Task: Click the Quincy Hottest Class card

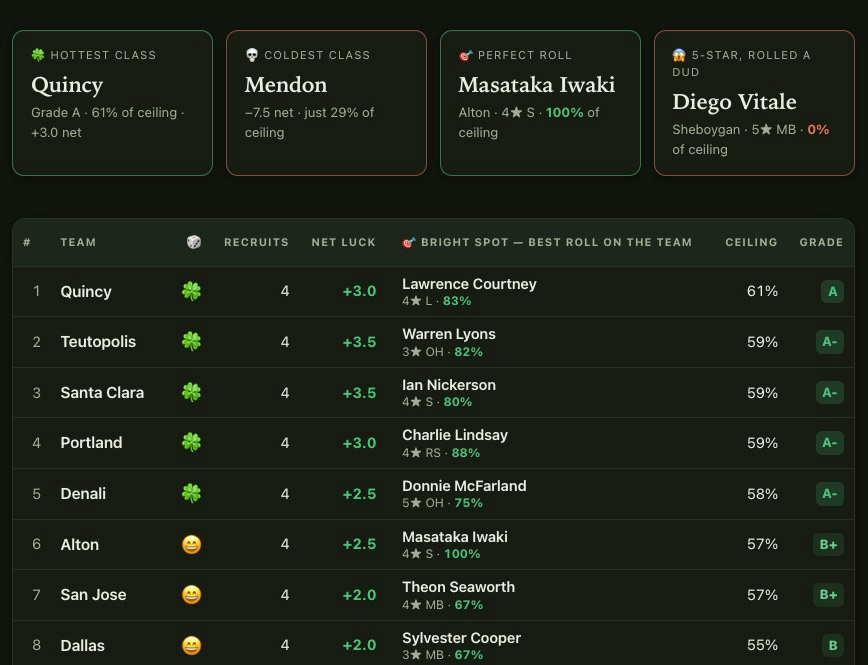Action: [x=112, y=103]
